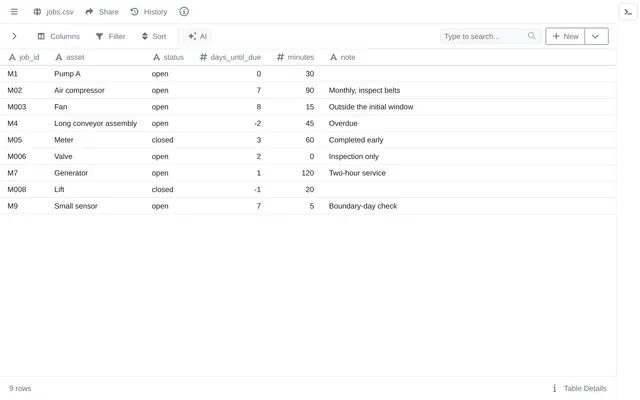640x400 pixels.
Task: Click the globe icon beside jobs.csv
Action: tap(37, 12)
